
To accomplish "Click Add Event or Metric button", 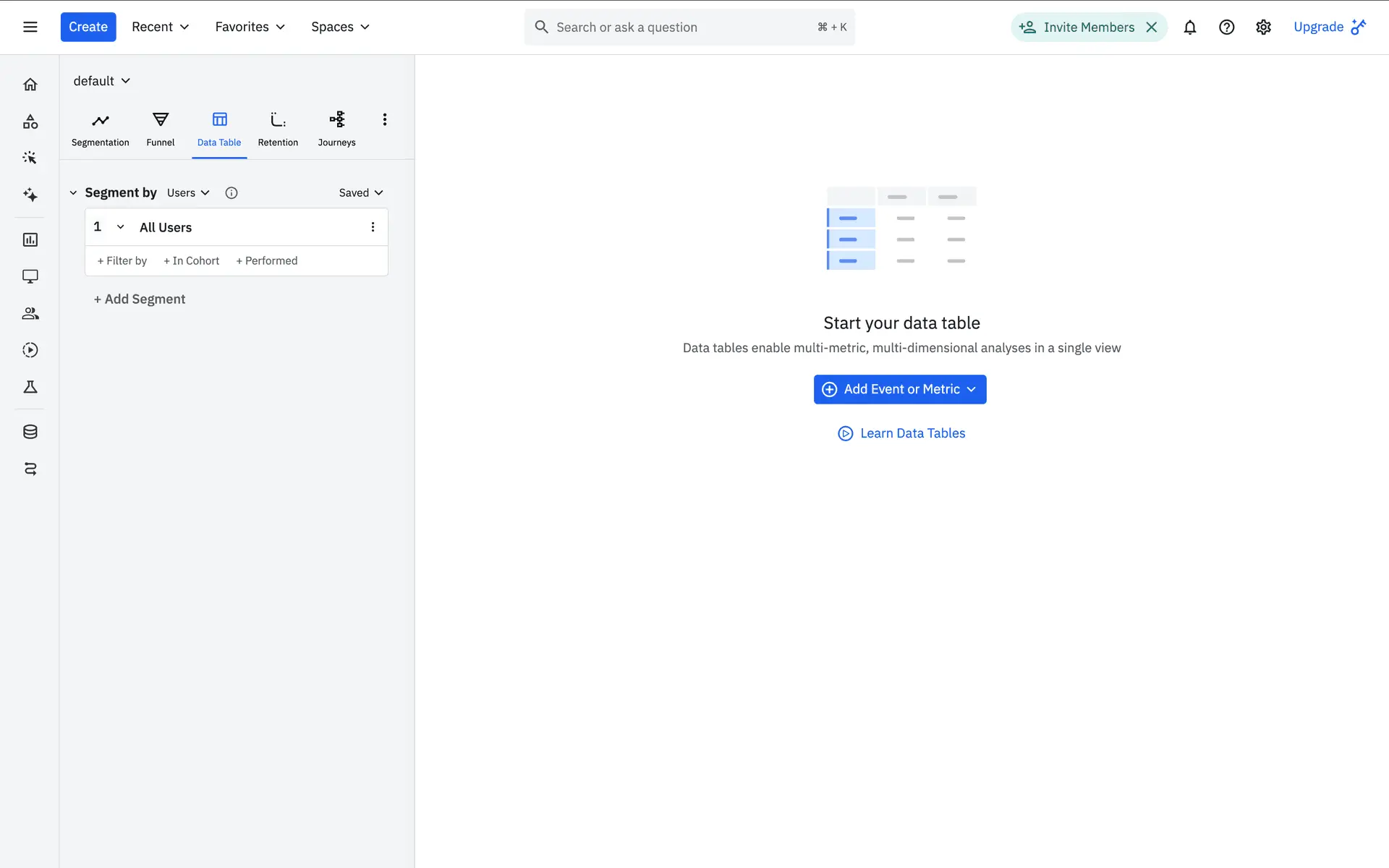I will click(x=899, y=389).
